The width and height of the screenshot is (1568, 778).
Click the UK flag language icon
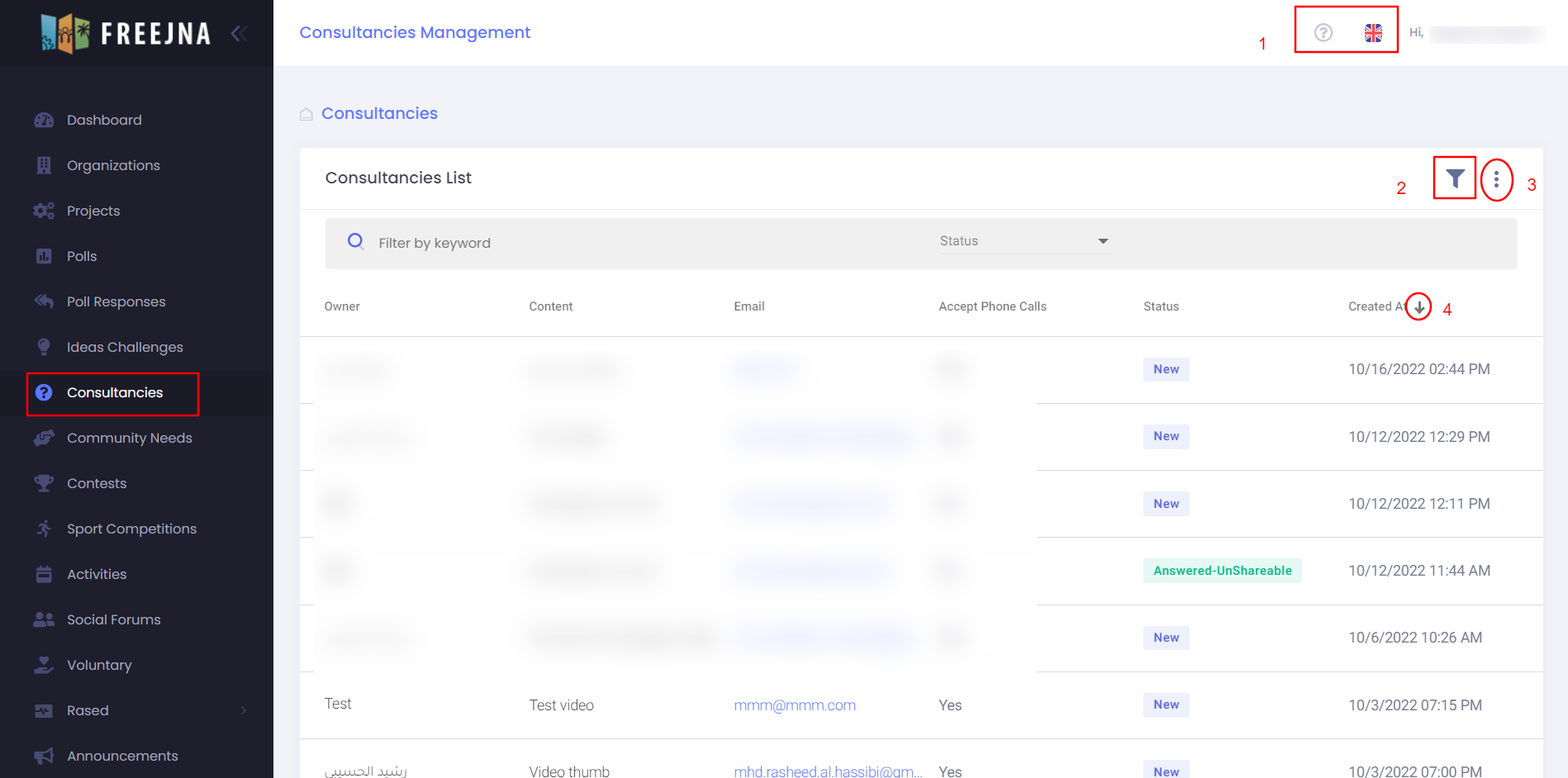click(1373, 32)
